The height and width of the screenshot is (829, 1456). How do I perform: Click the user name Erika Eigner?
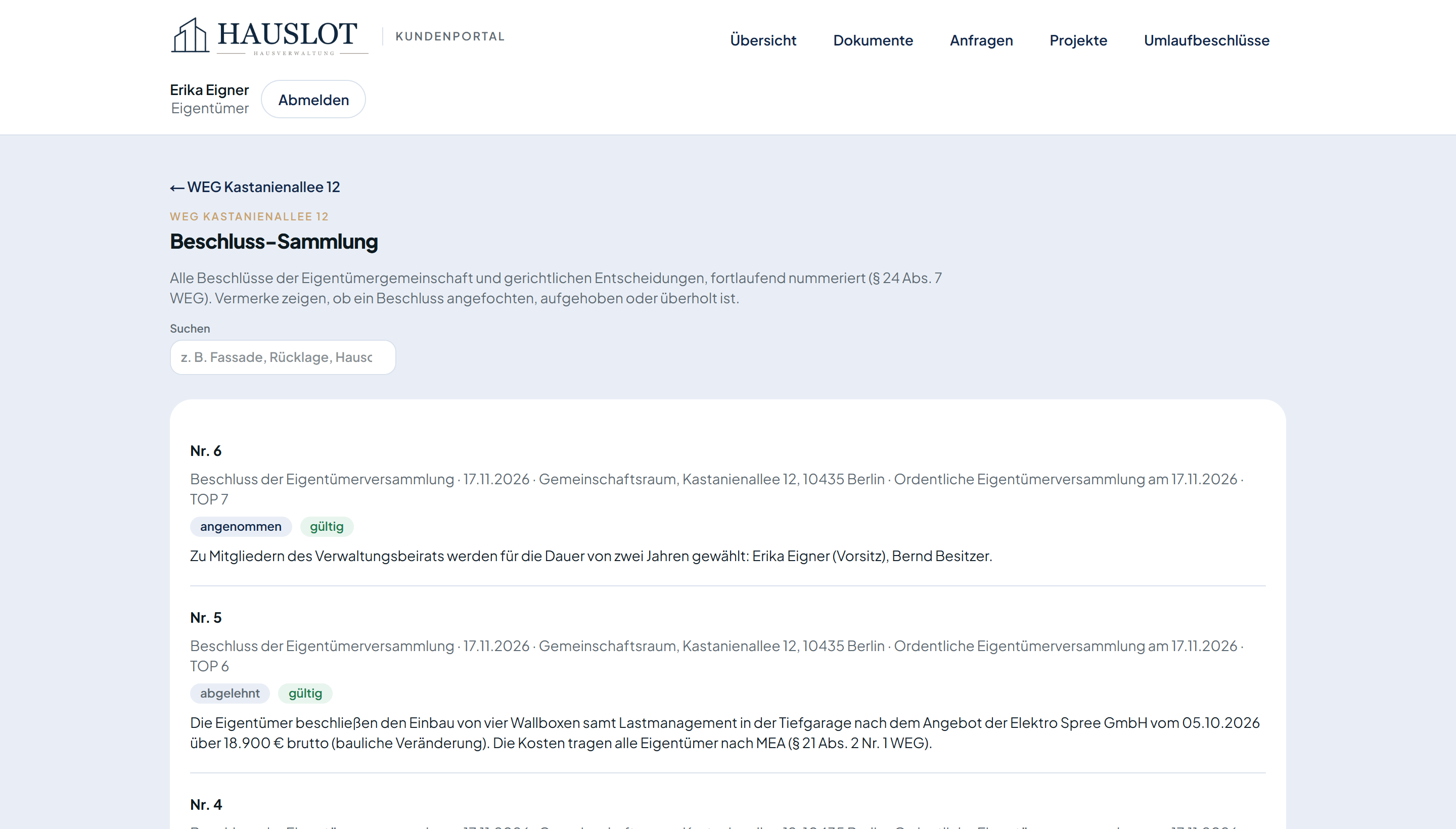click(x=209, y=90)
